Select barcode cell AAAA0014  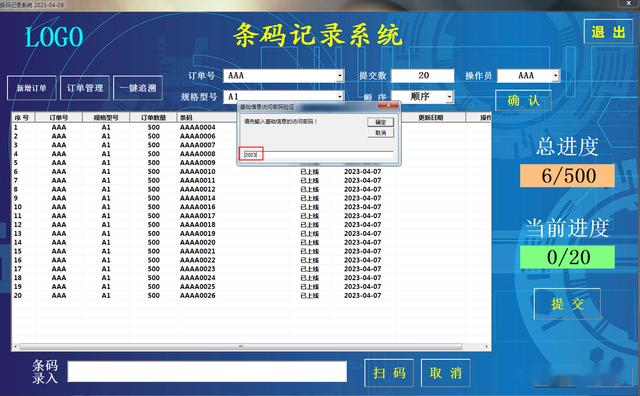point(198,198)
